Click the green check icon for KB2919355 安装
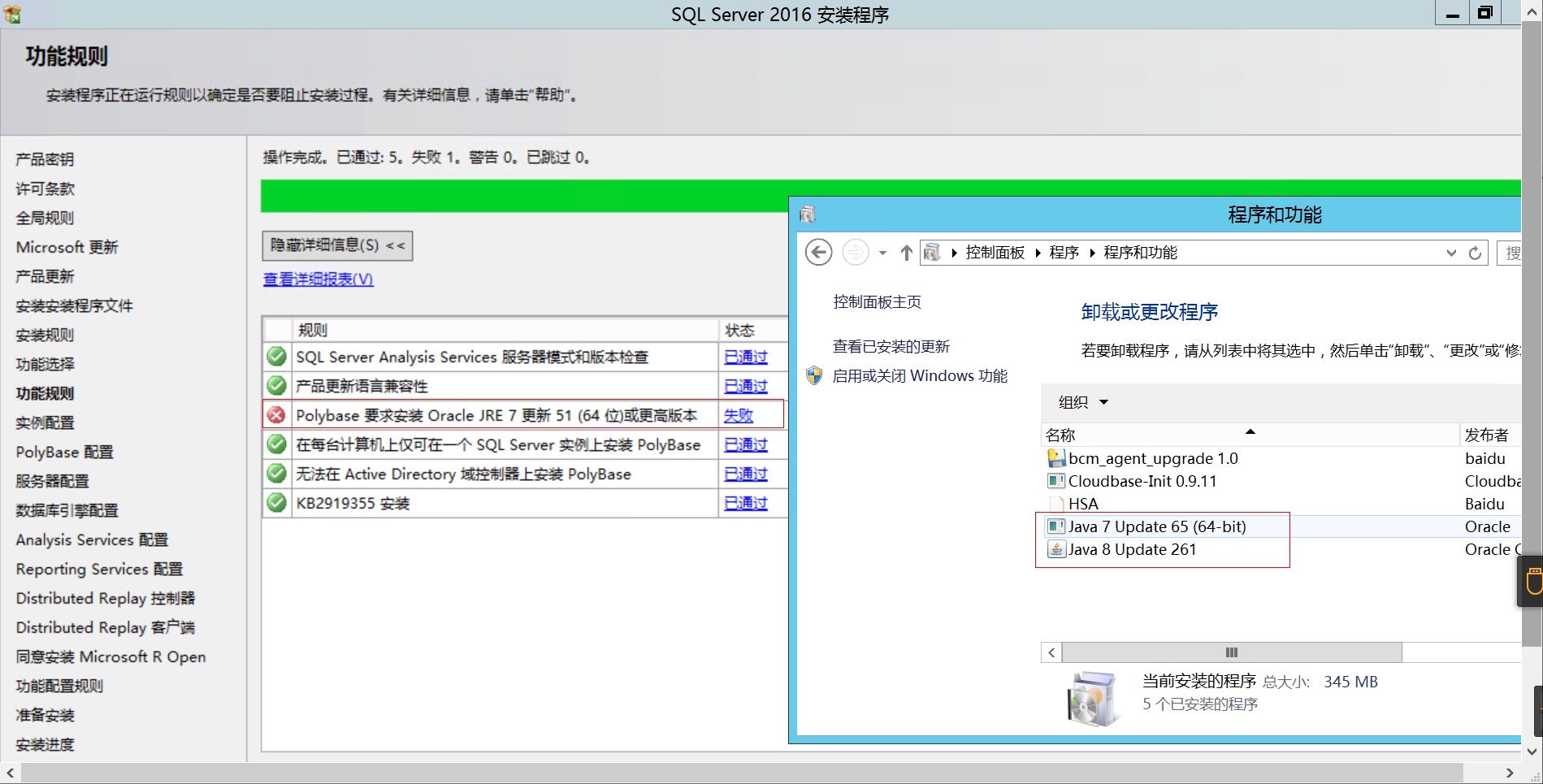The width and height of the screenshot is (1543, 784). pyautogui.click(x=277, y=503)
